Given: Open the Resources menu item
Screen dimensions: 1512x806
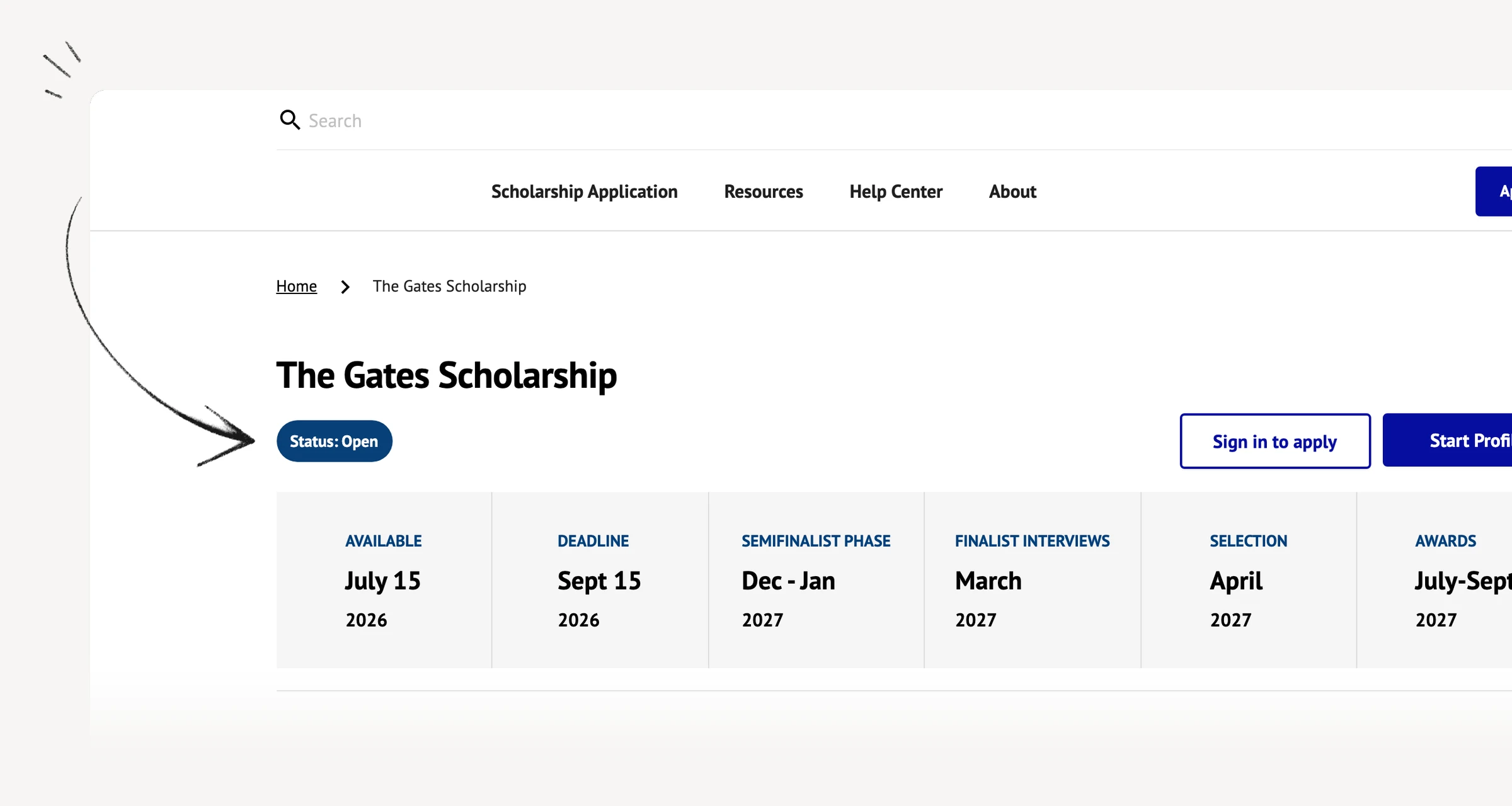Looking at the screenshot, I should point(763,191).
